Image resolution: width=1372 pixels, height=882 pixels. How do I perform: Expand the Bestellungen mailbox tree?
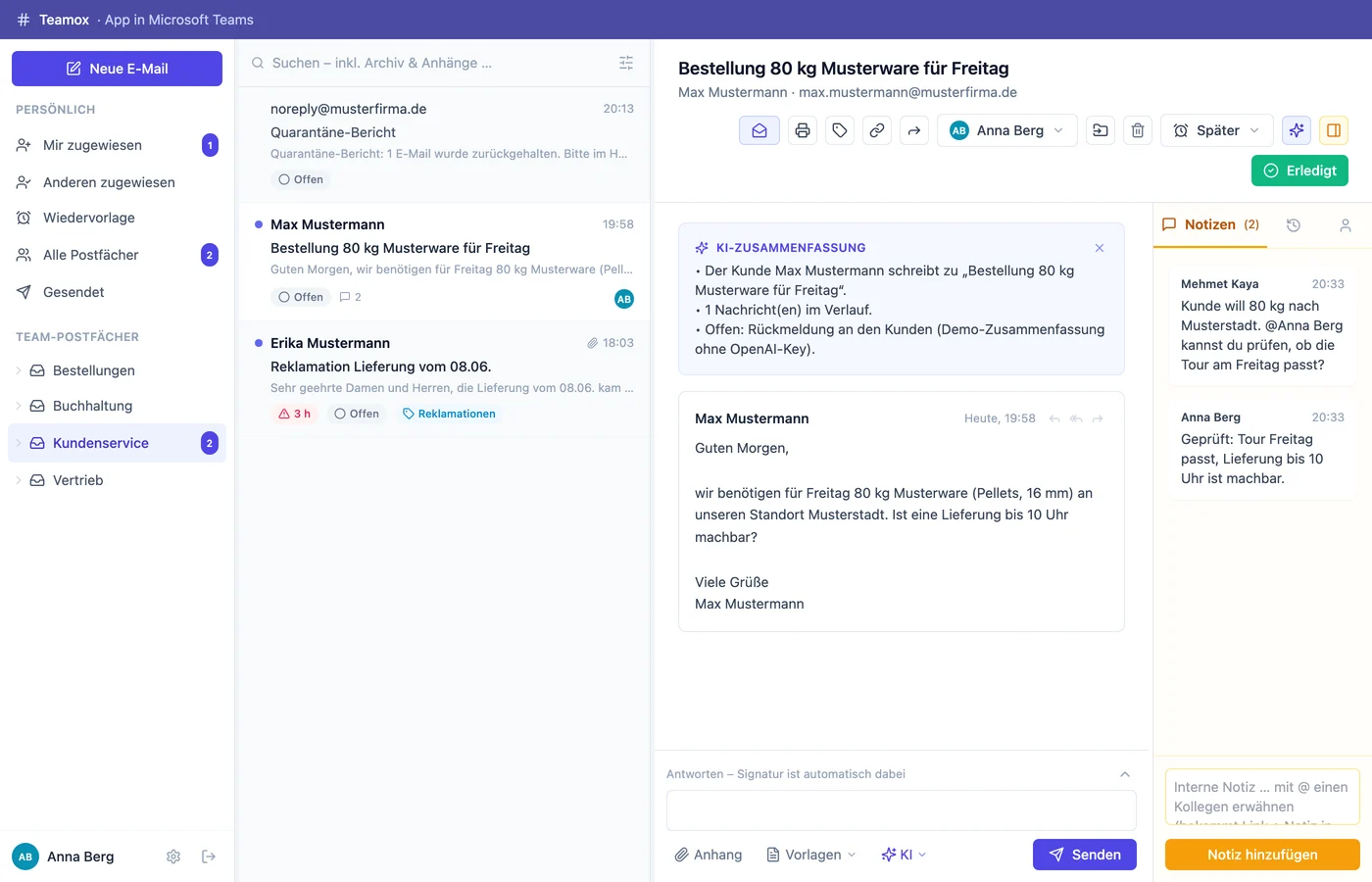[19, 370]
